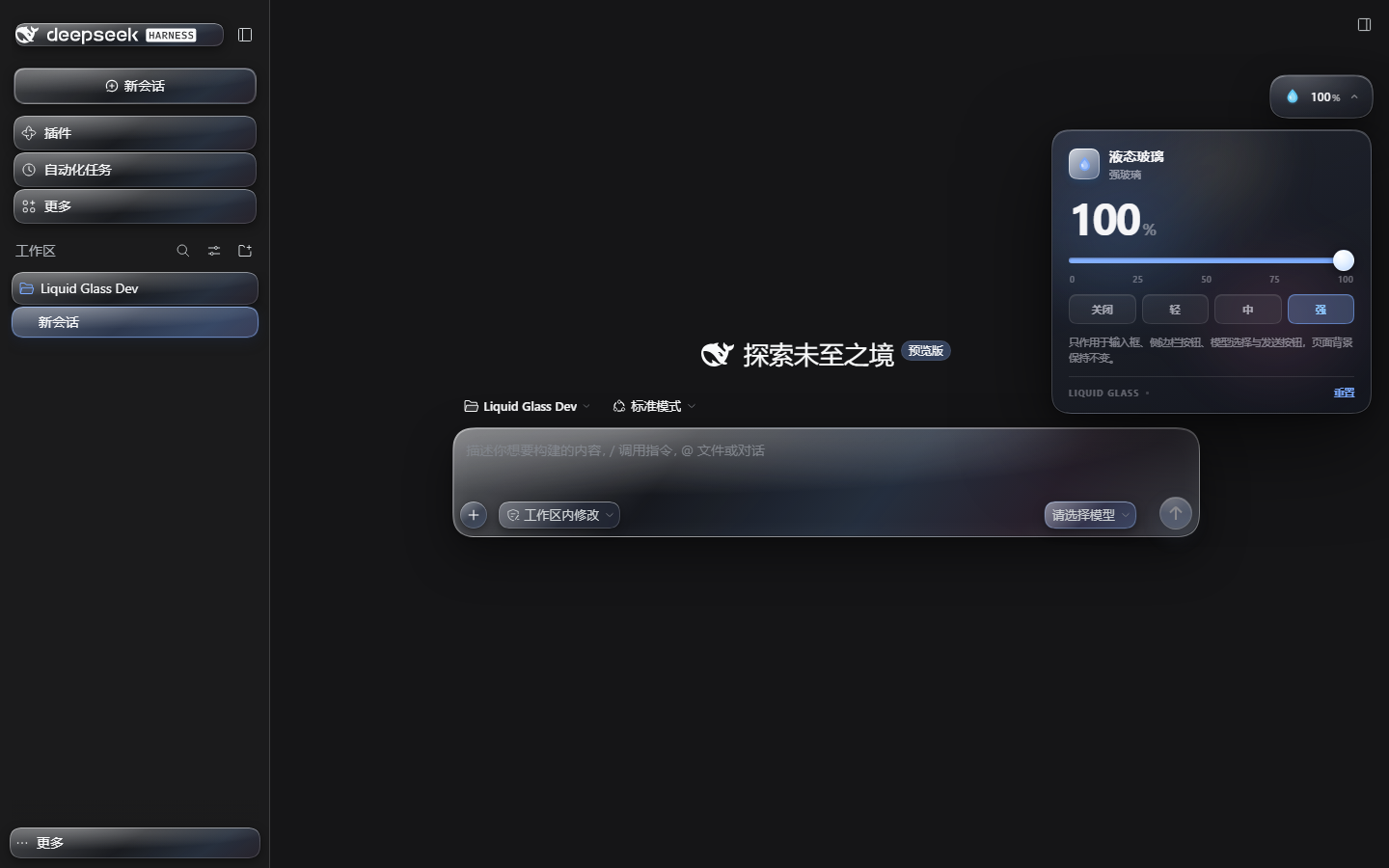The image size is (1389, 868).
Task: Click the LIQUID GLASS footer label
Action: [1103, 393]
